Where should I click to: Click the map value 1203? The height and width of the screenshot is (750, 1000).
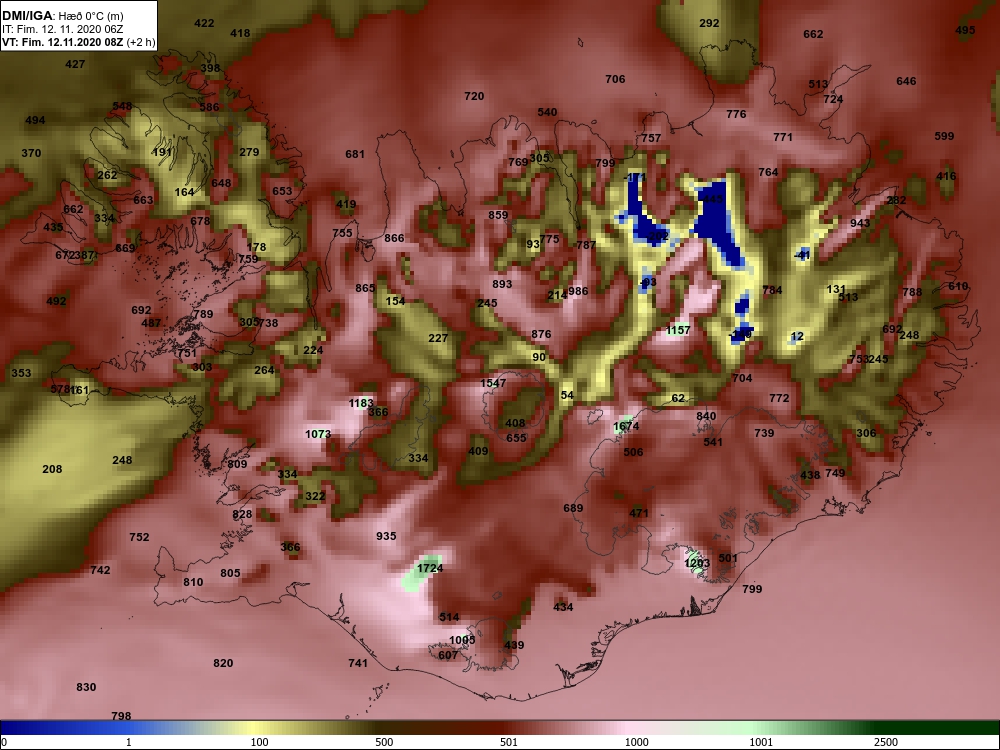click(697, 562)
